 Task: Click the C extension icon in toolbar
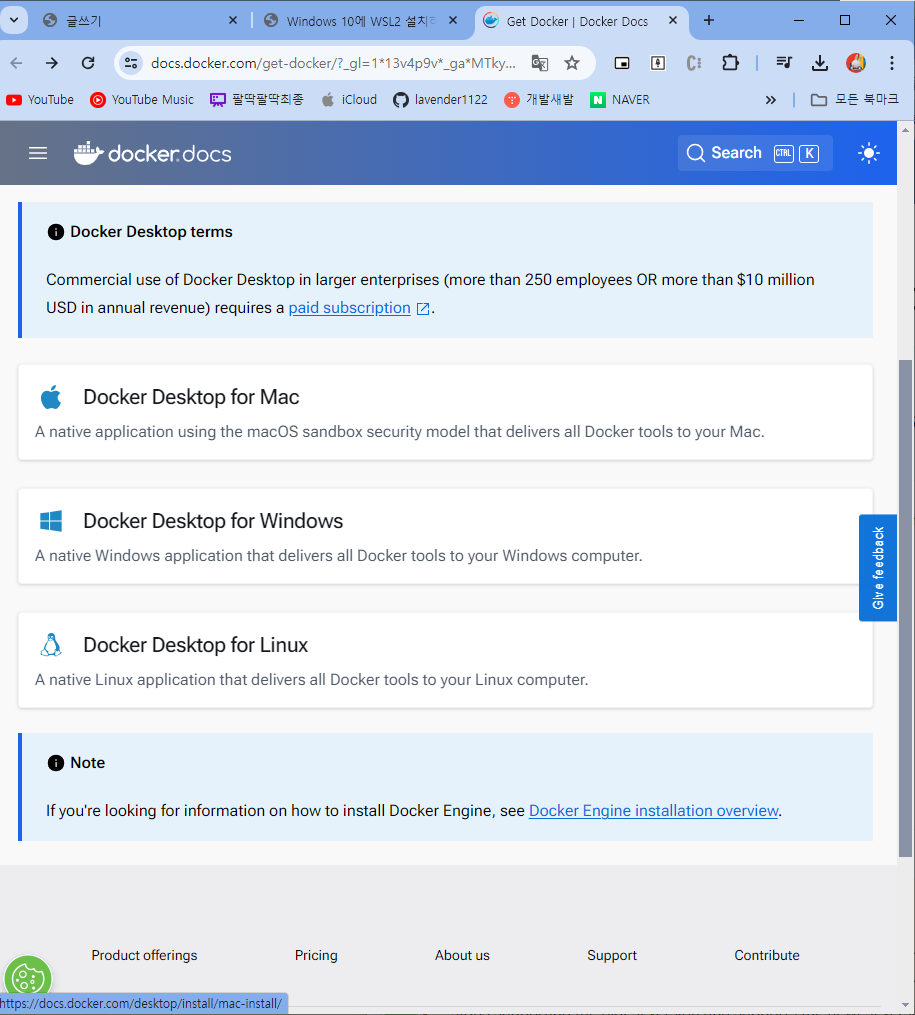point(694,63)
